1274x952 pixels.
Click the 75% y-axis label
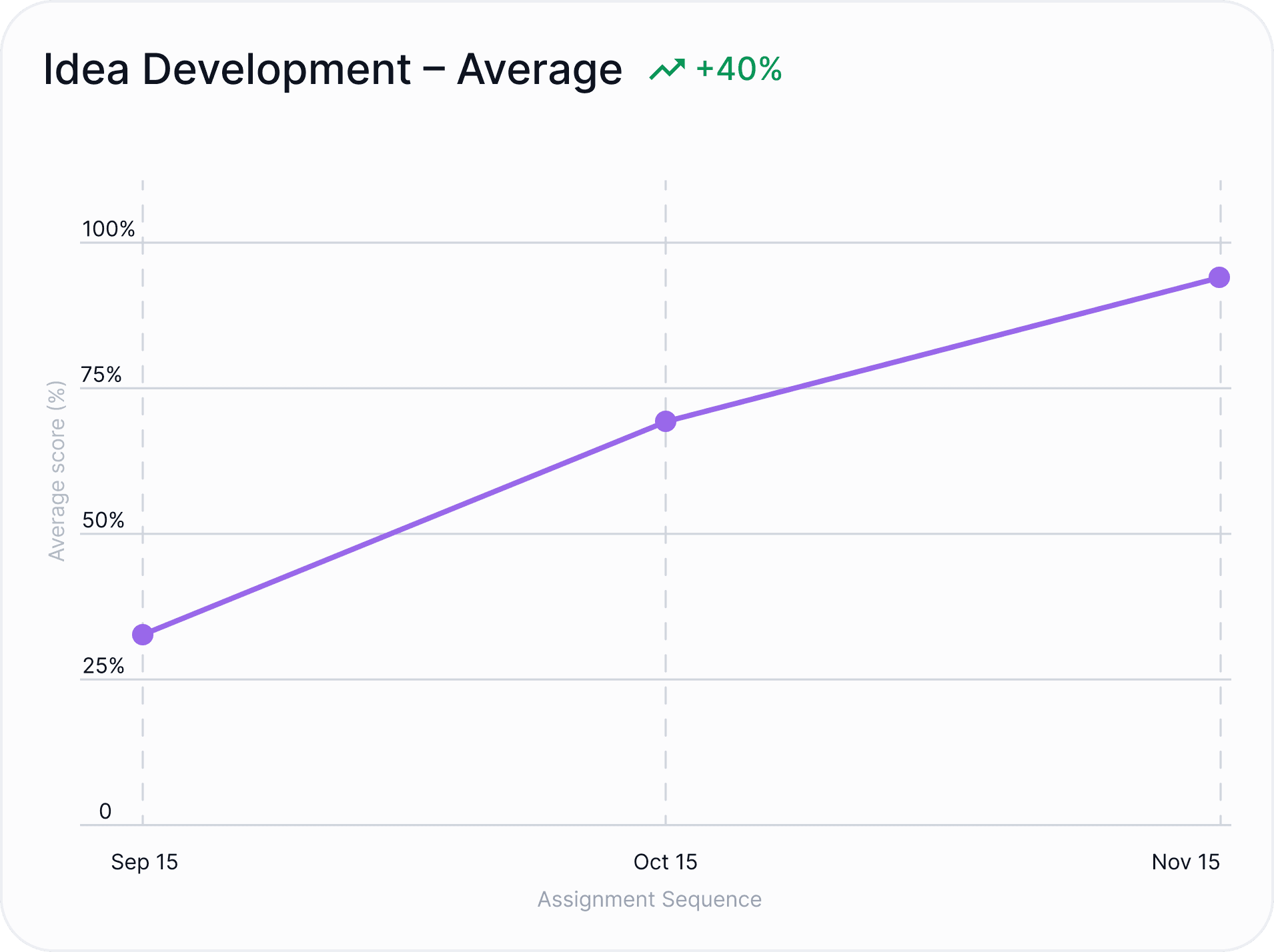(x=101, y=375)
